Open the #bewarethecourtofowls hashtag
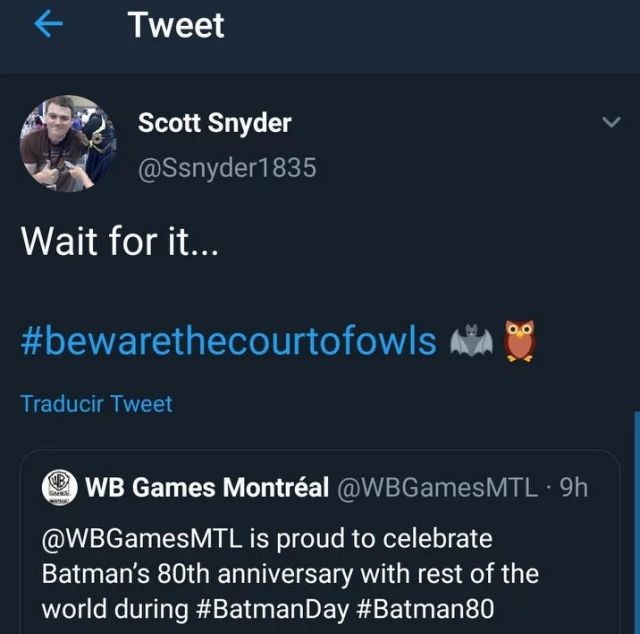This screenshot has width=640, height=634. tap(228, 341)
